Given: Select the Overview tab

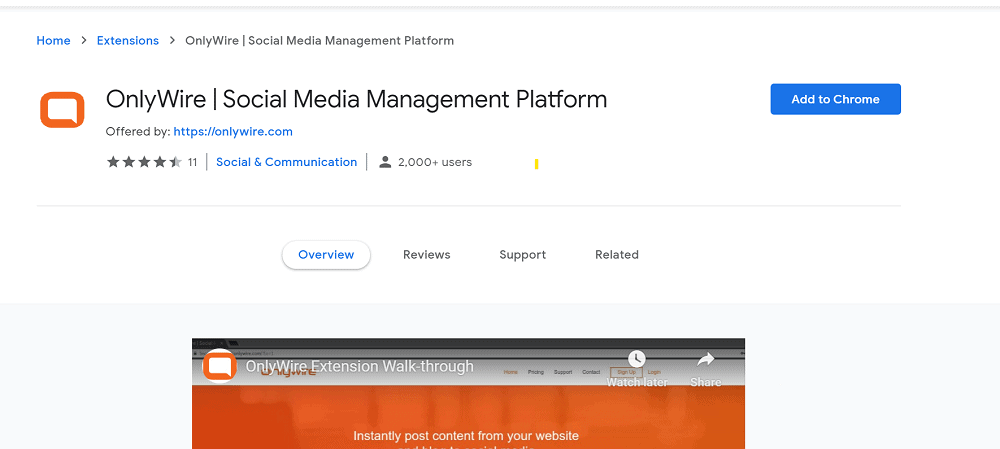Looking at the screenshot, I should 326,254.
